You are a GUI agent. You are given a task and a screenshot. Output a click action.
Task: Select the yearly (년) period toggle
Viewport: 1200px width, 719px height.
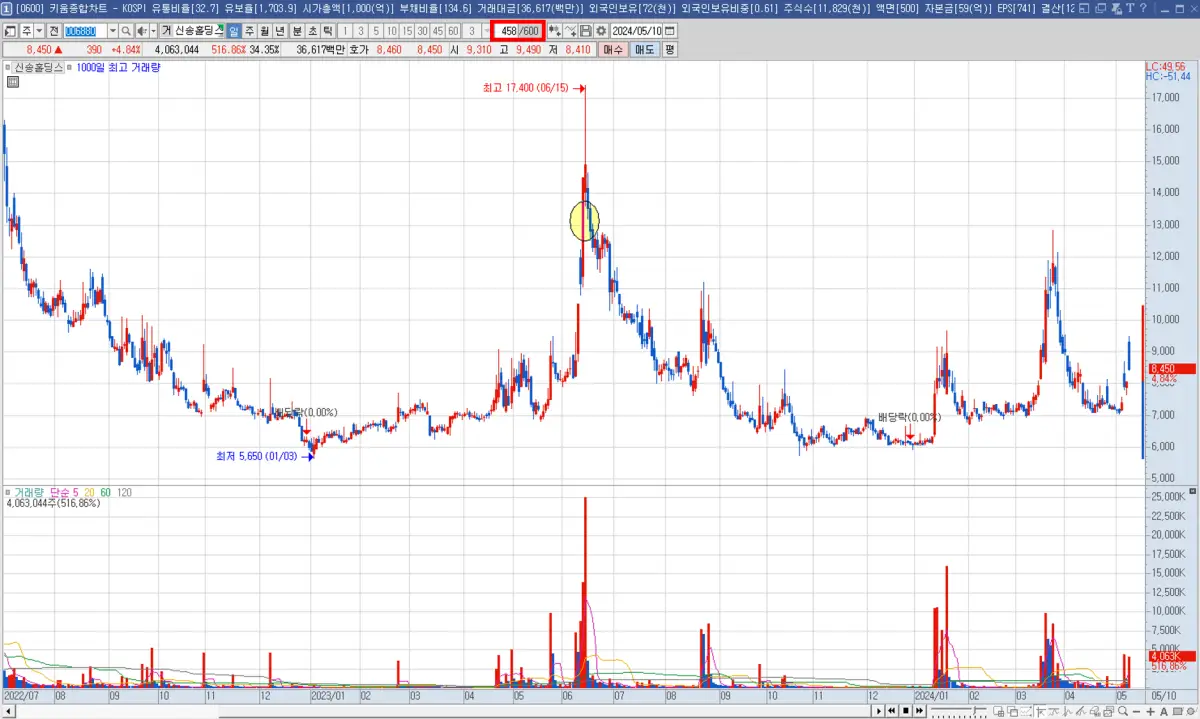point(279,31)
